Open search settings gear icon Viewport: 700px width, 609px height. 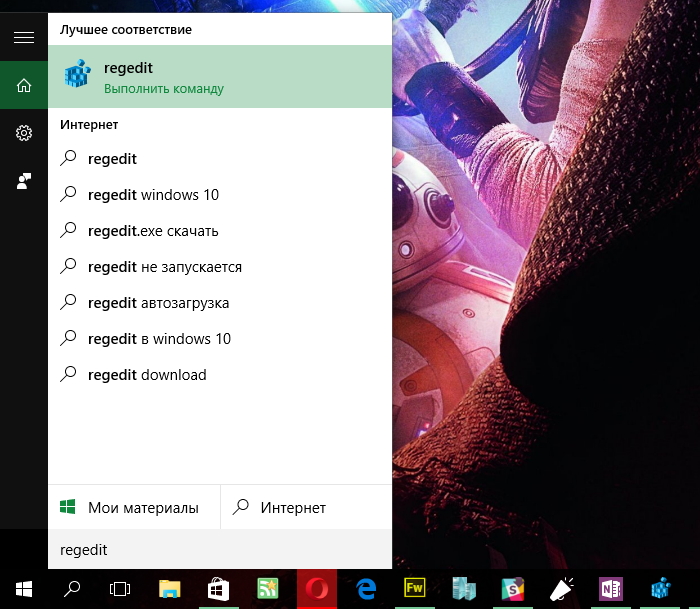[24, 133]
